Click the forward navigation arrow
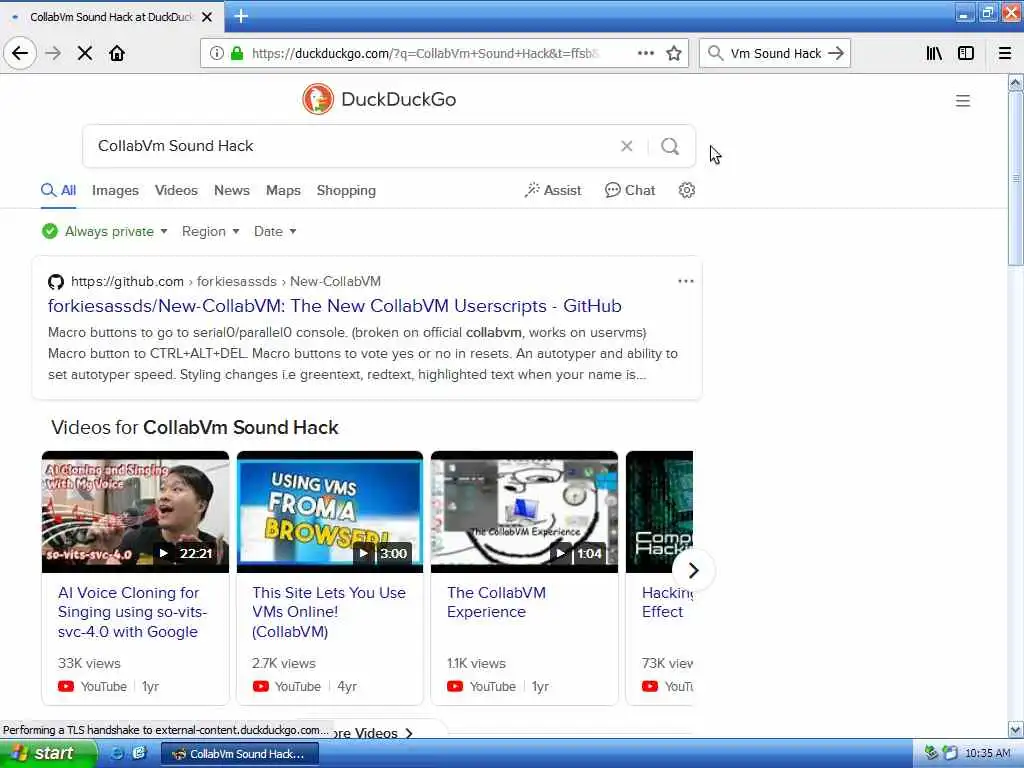 coord(54,53)
